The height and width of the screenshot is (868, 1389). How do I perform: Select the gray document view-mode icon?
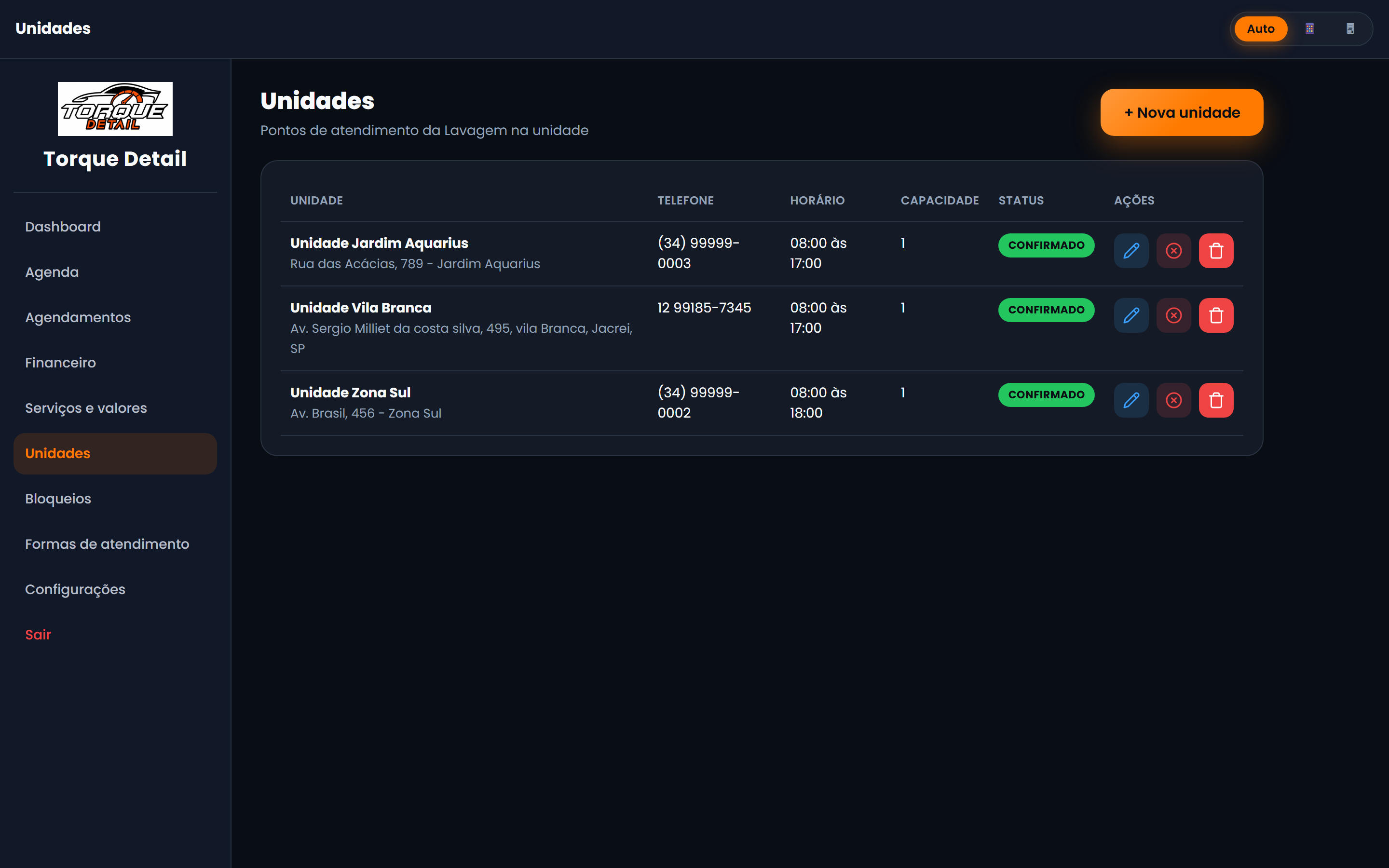pyautogui.click(x=1350, y=29)
